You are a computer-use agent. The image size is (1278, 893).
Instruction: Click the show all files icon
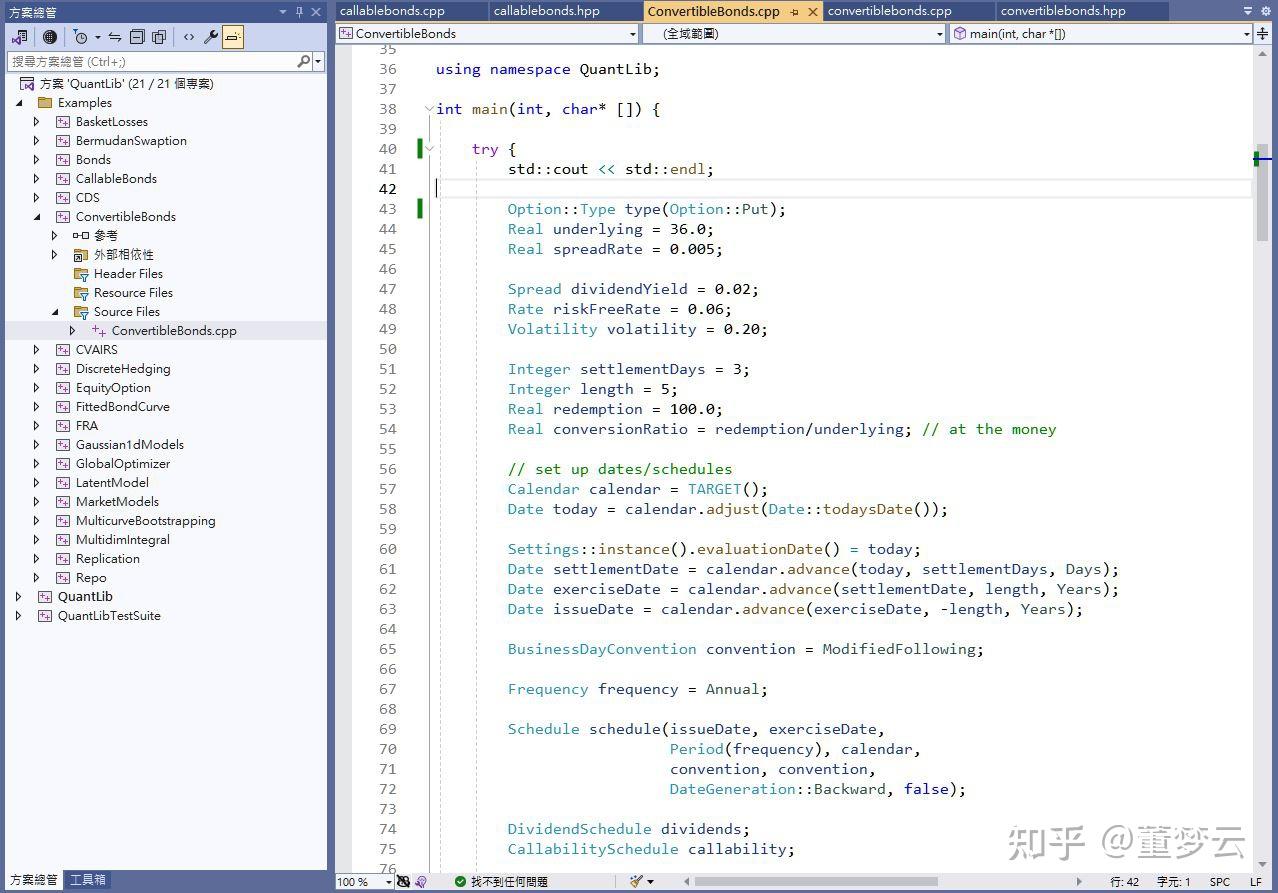pos(159,37)
